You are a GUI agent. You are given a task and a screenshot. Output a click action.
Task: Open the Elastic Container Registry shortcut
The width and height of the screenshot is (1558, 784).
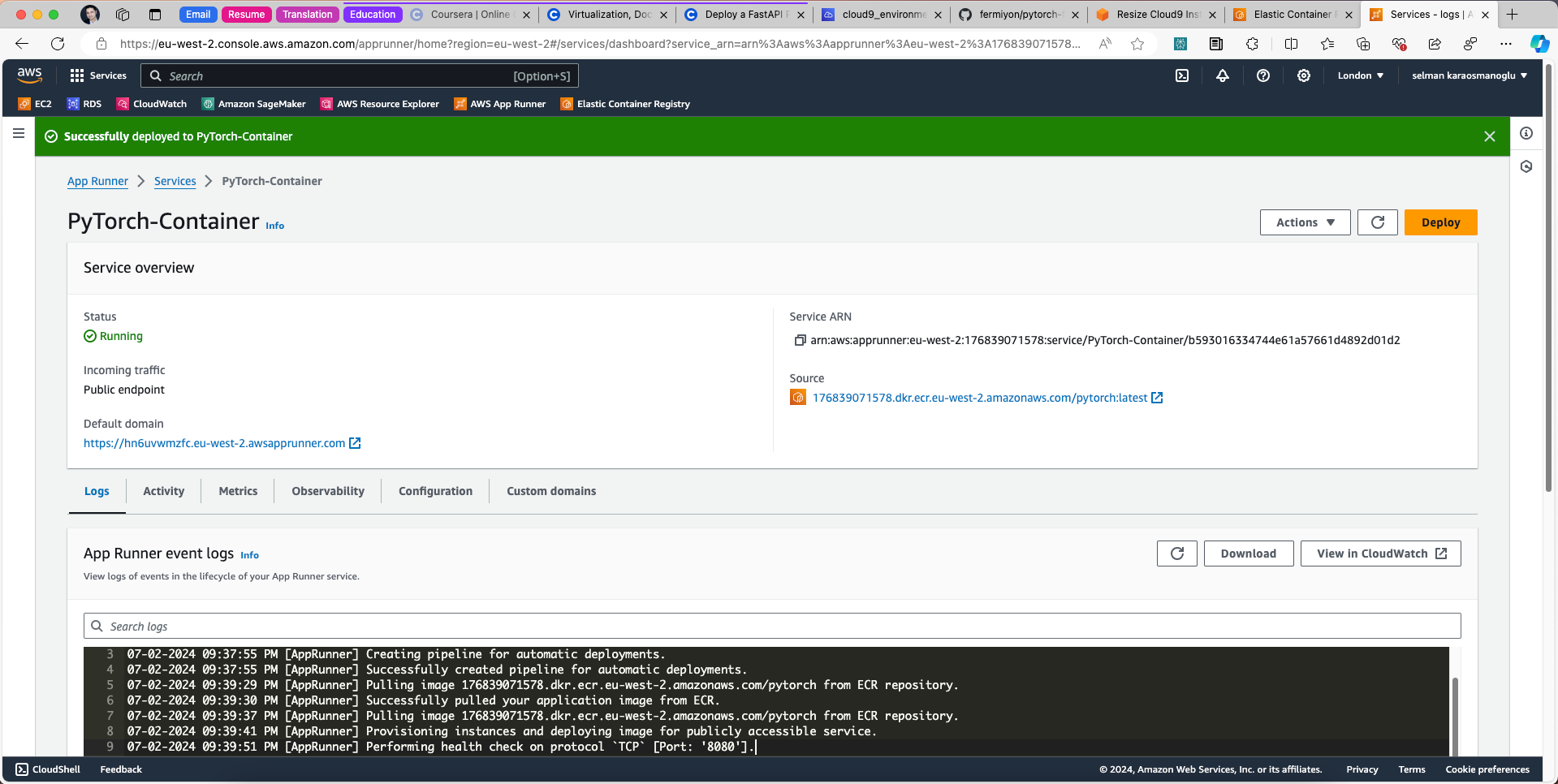(625, 104)
